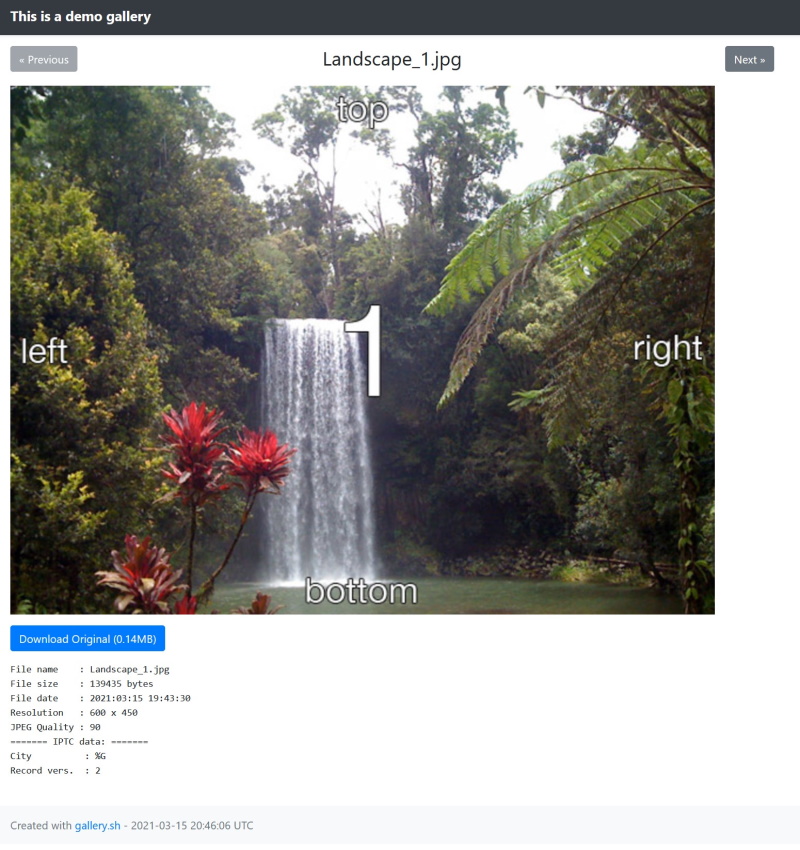Open the gallery.sh link in footer

point(98,825)
